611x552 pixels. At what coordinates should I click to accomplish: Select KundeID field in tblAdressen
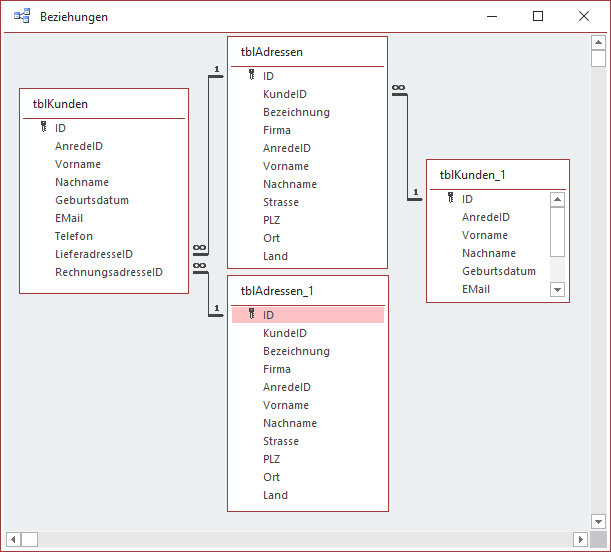(284, 94)
